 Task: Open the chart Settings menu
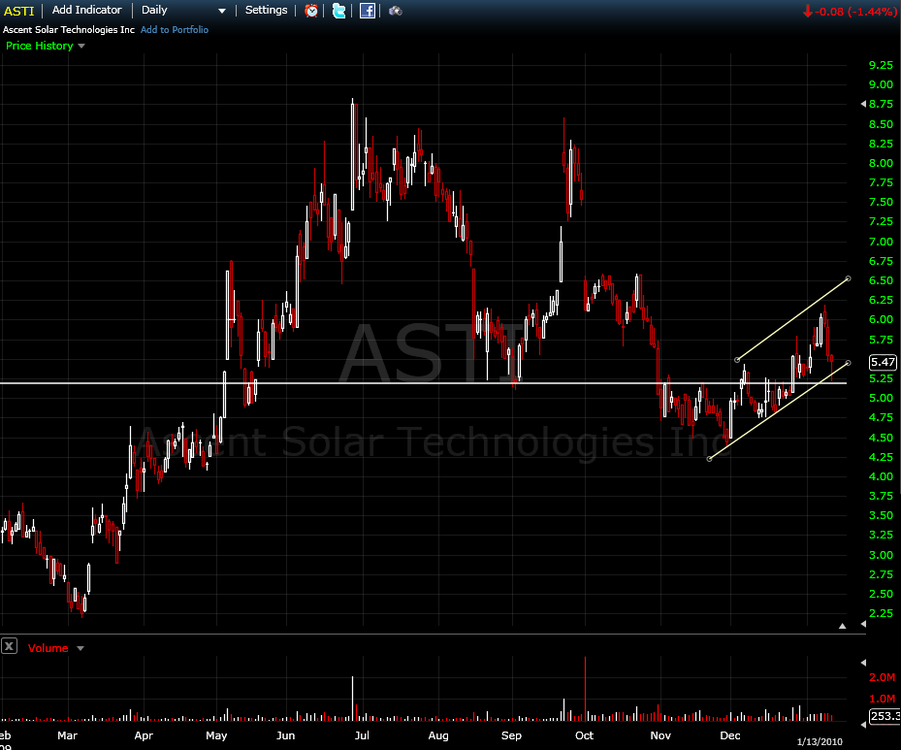266,10
